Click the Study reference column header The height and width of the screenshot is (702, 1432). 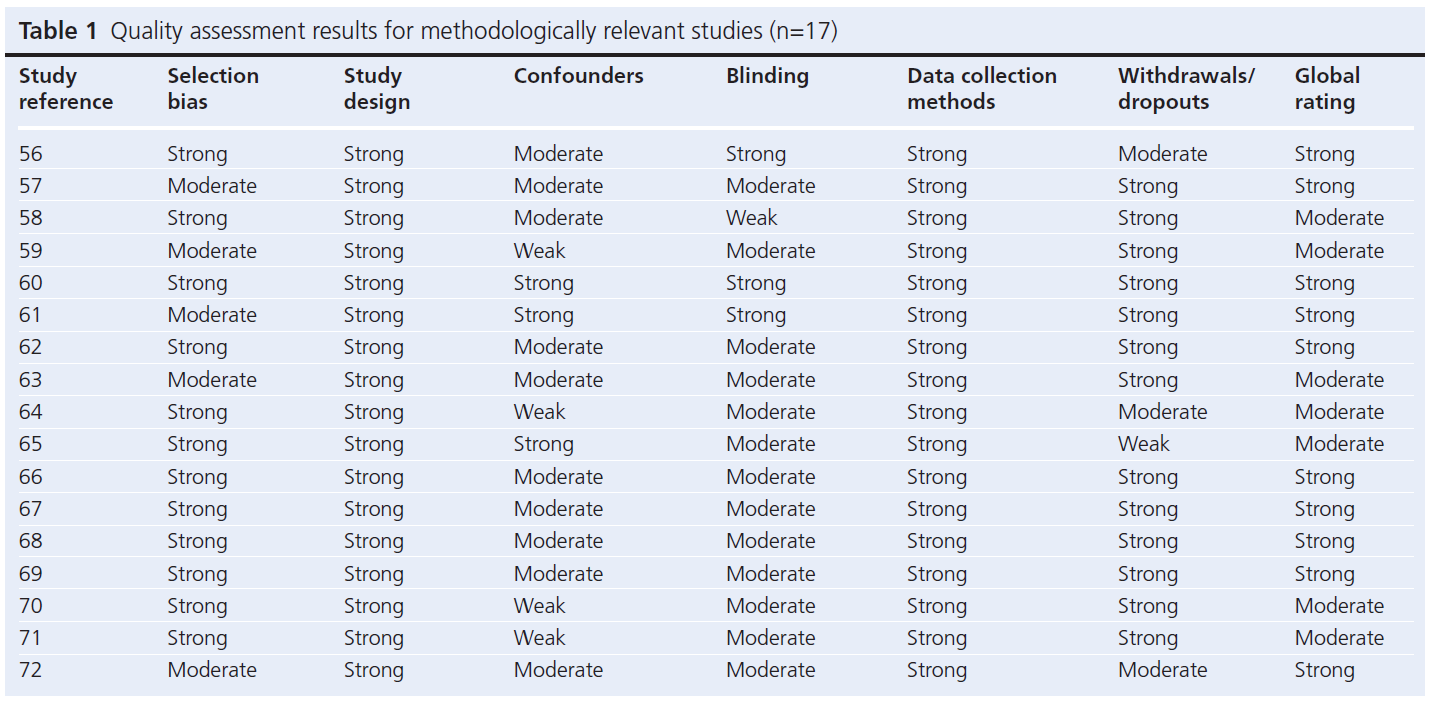click(x=66, y=89)
